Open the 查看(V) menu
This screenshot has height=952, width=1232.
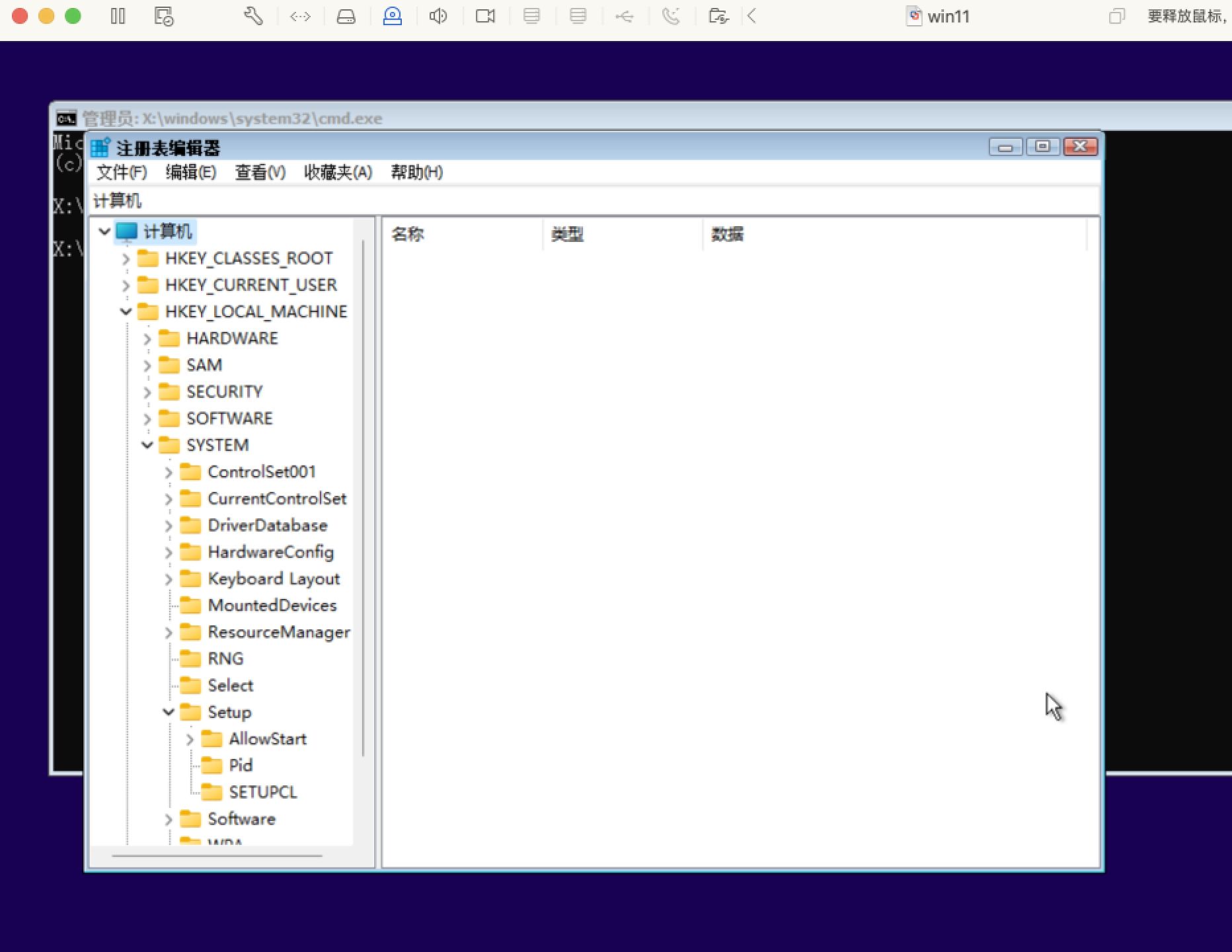coord(259,173)
